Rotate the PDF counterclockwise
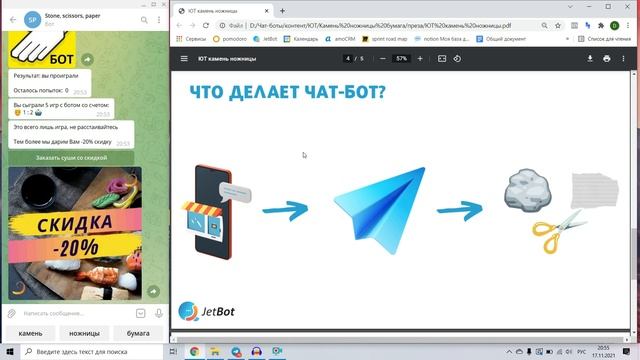 [457, 59]
